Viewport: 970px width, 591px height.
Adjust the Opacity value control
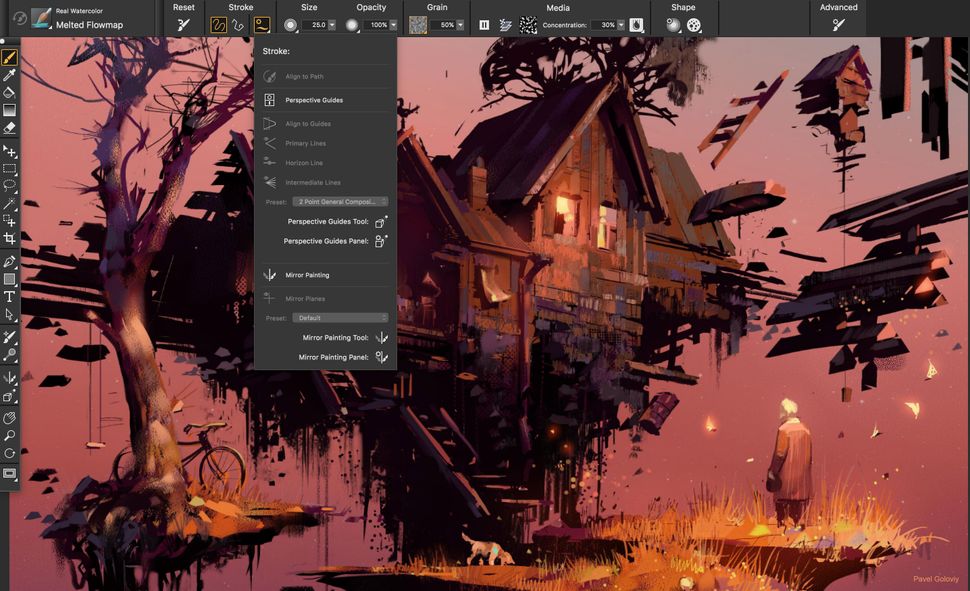point(378,25)
